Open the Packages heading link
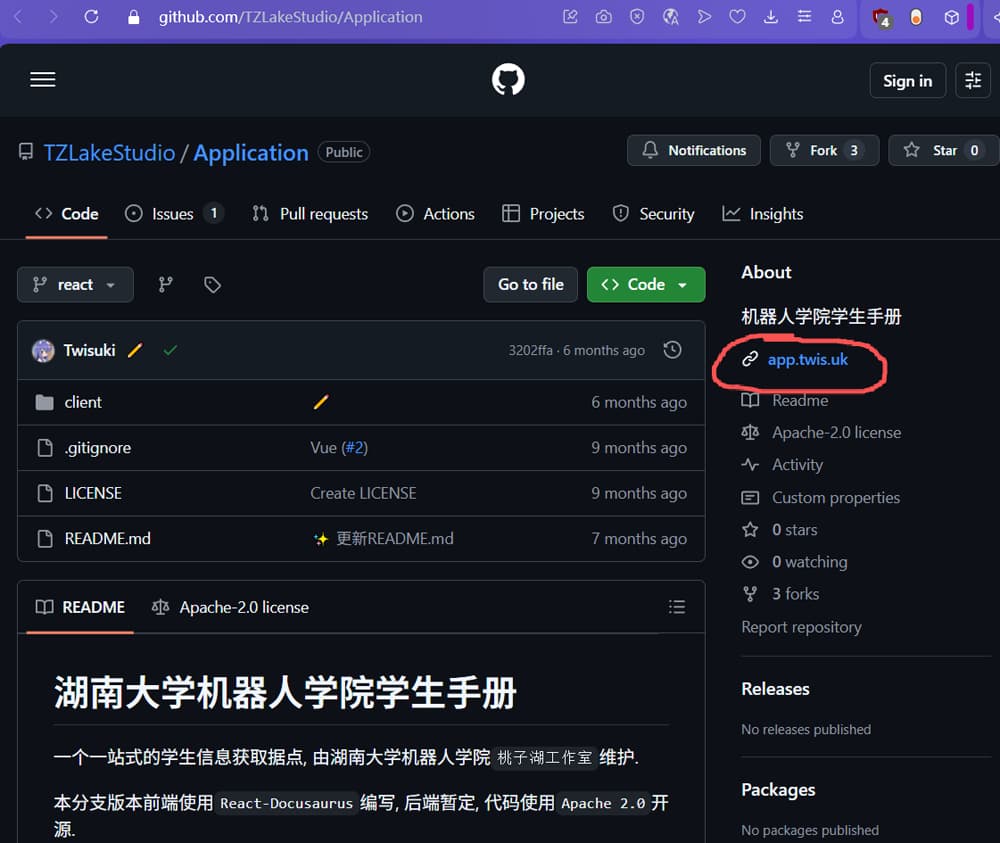This screenshot has width=1000, height=843. [778, 790]
